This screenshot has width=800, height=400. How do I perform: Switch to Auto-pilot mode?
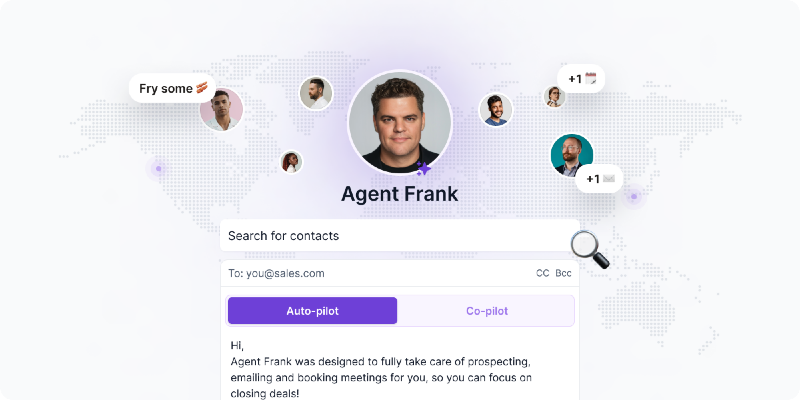click(312, 311)
